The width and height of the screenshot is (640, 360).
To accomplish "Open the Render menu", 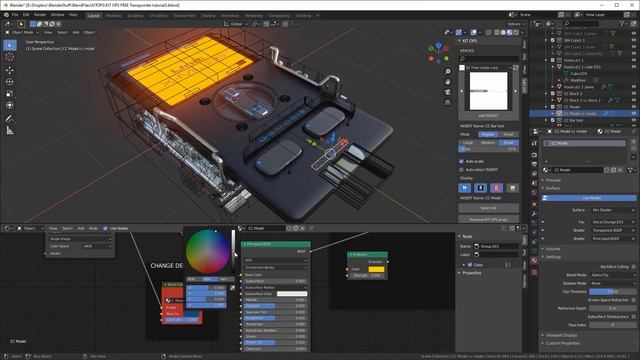I will pyautogui.click(x=40, y=15).
